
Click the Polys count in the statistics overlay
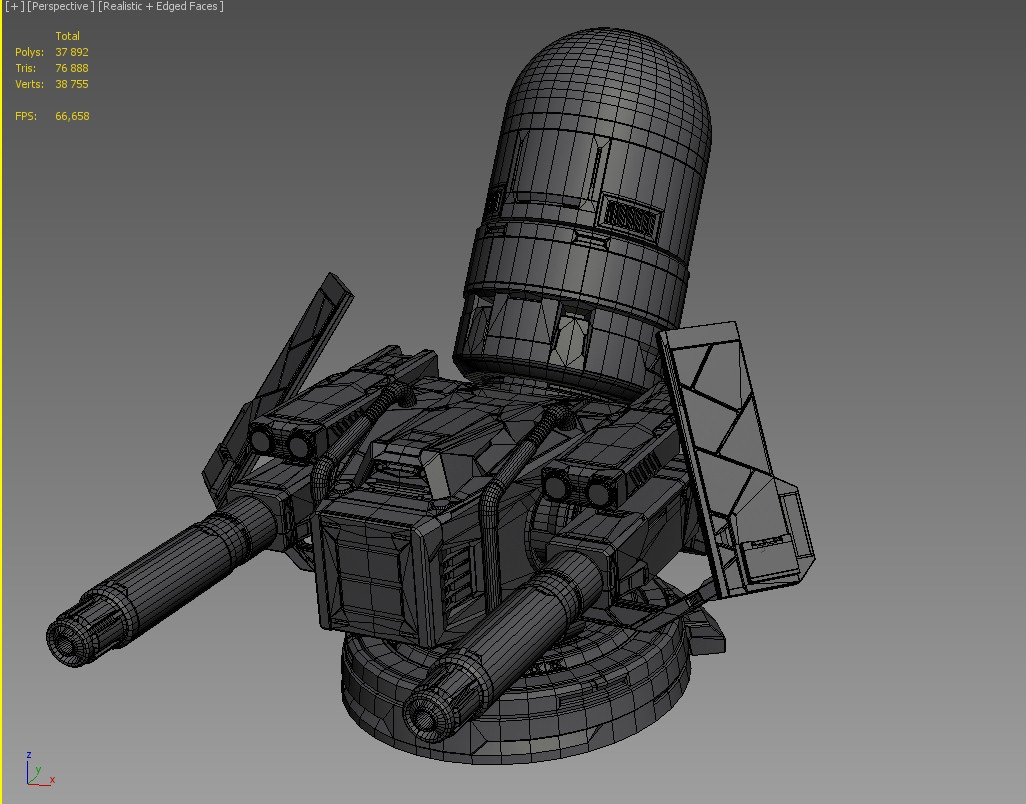pyautogui.click(x=29, y=51)
